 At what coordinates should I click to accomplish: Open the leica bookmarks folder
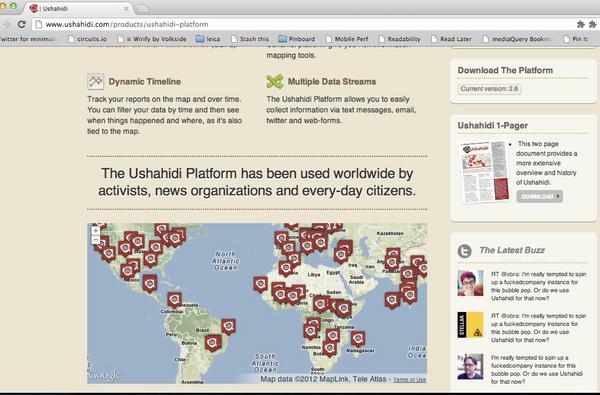(208, 39)
